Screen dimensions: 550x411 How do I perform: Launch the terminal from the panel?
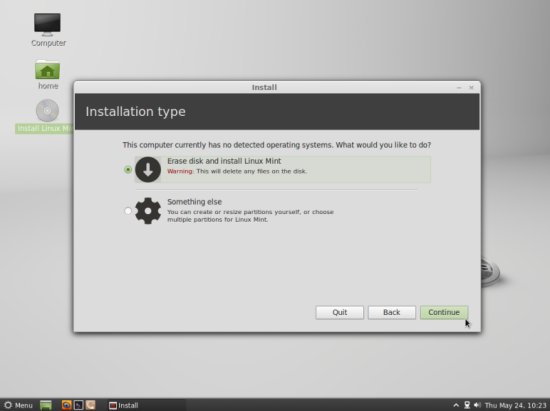(x=79, y=405)
